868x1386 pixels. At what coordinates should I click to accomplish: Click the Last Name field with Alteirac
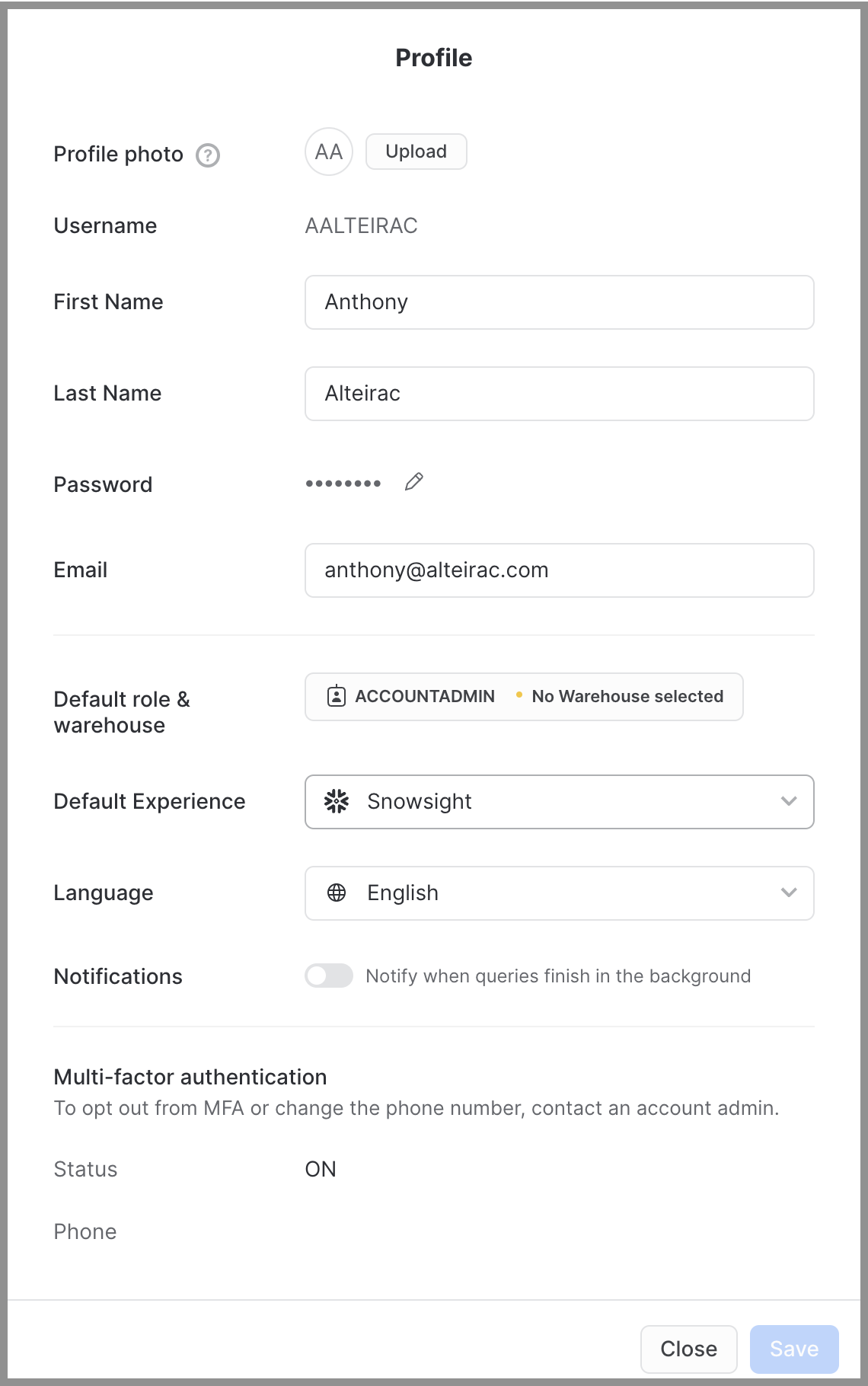(560, 394)
